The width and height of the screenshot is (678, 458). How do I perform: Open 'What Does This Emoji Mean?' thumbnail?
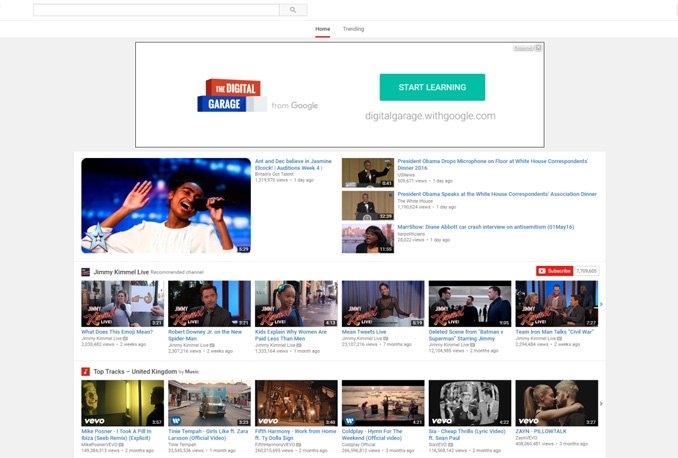122,304
